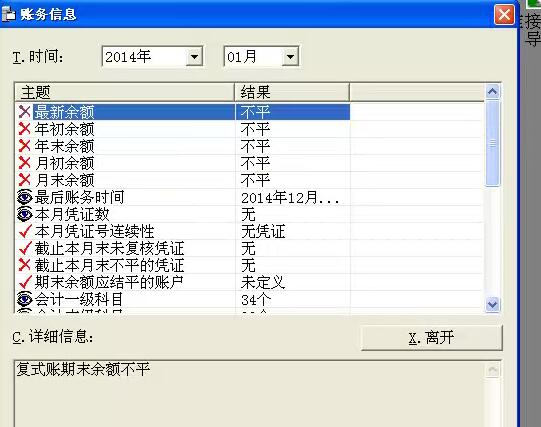Click the X.离开 button
The height and width of the screenshot is (427, 541).
(x=431, y=338)
